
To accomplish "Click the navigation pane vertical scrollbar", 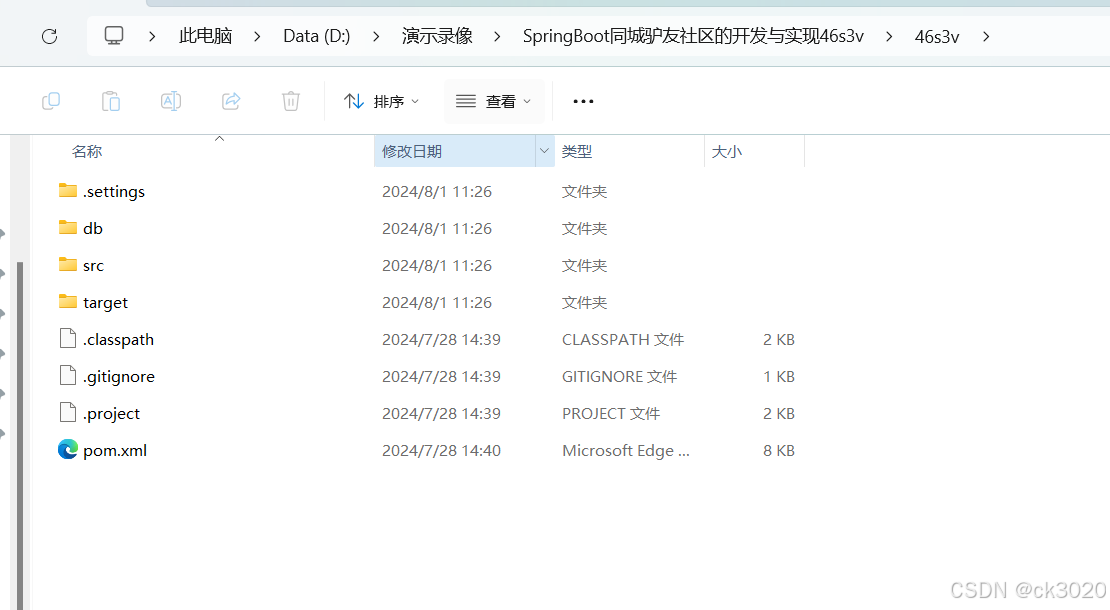I will point(20,435).
